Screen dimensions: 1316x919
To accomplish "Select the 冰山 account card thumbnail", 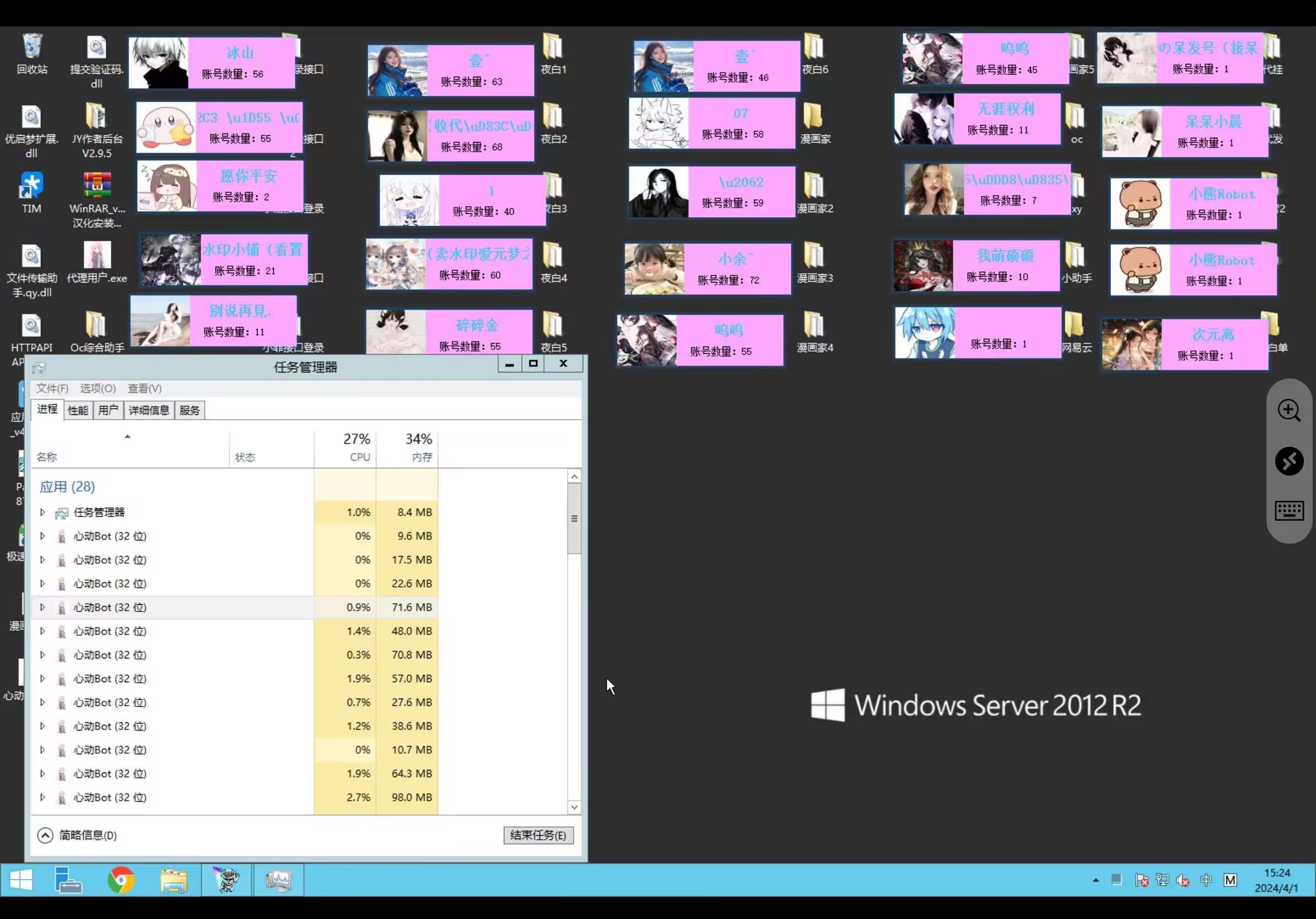I will click(x=159, y=63).
